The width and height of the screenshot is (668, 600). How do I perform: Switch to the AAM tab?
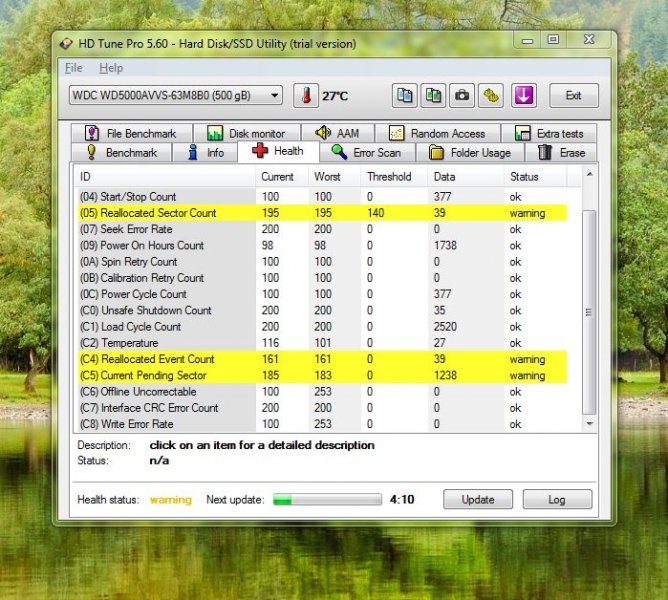click(338, 133)
